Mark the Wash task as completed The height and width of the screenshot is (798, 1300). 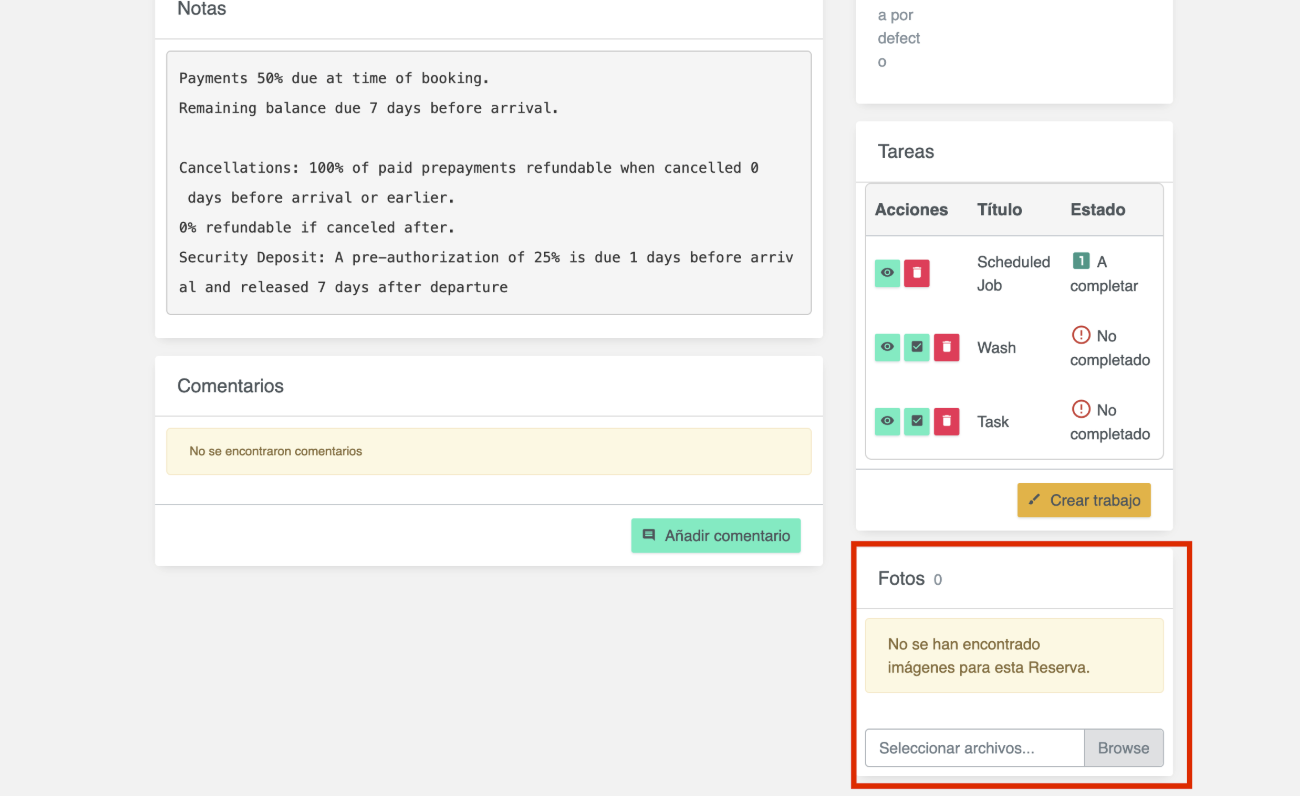[916, 347]
